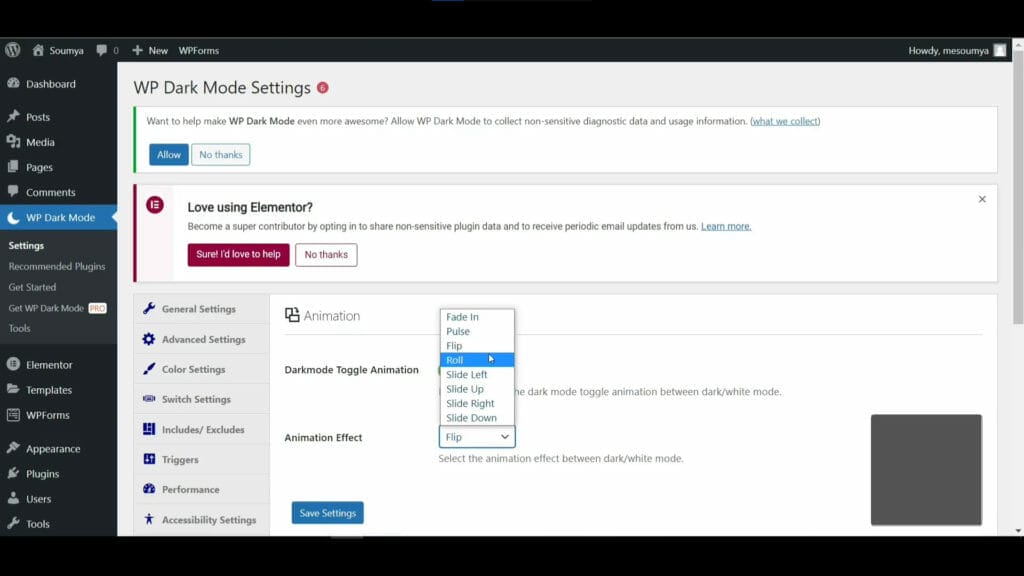Click the mesoumya avatar in admin bar
The height and width of the screenshot is (576, 1024).
(x=1000, y=50)
